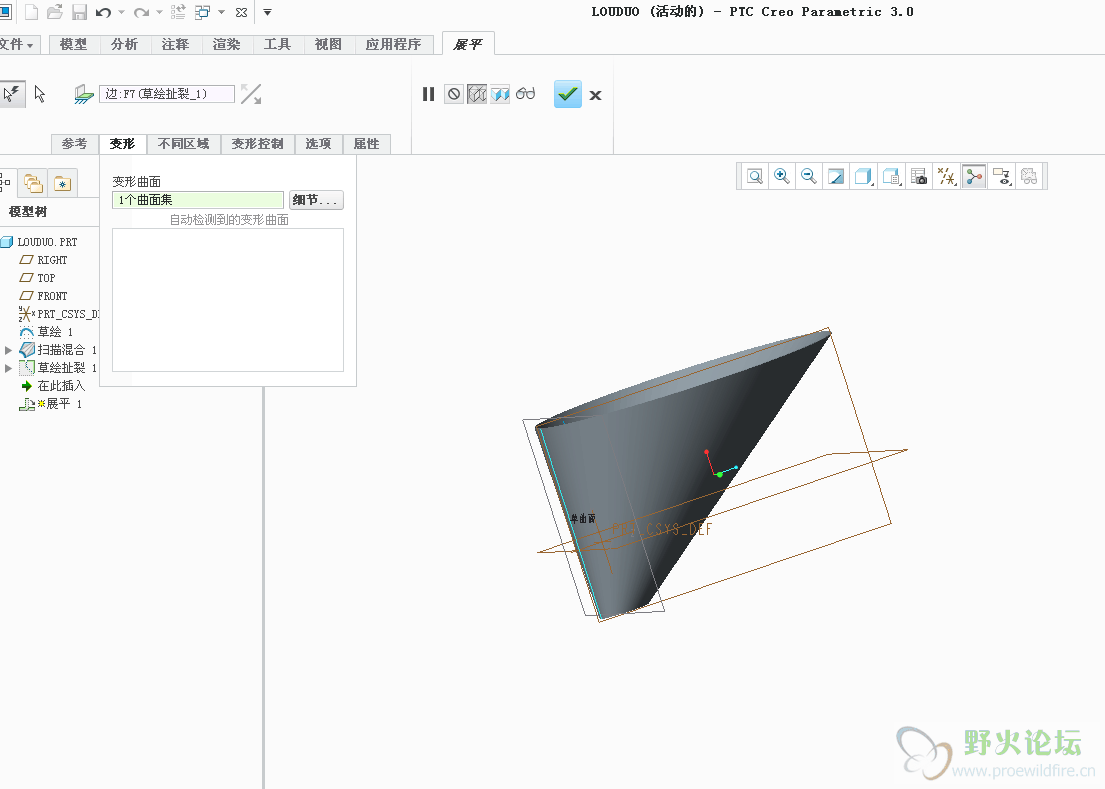Click the Close window icon in quick access toolbar
Viewport: 1105px width, 789px height.
(x=241, y=13)
